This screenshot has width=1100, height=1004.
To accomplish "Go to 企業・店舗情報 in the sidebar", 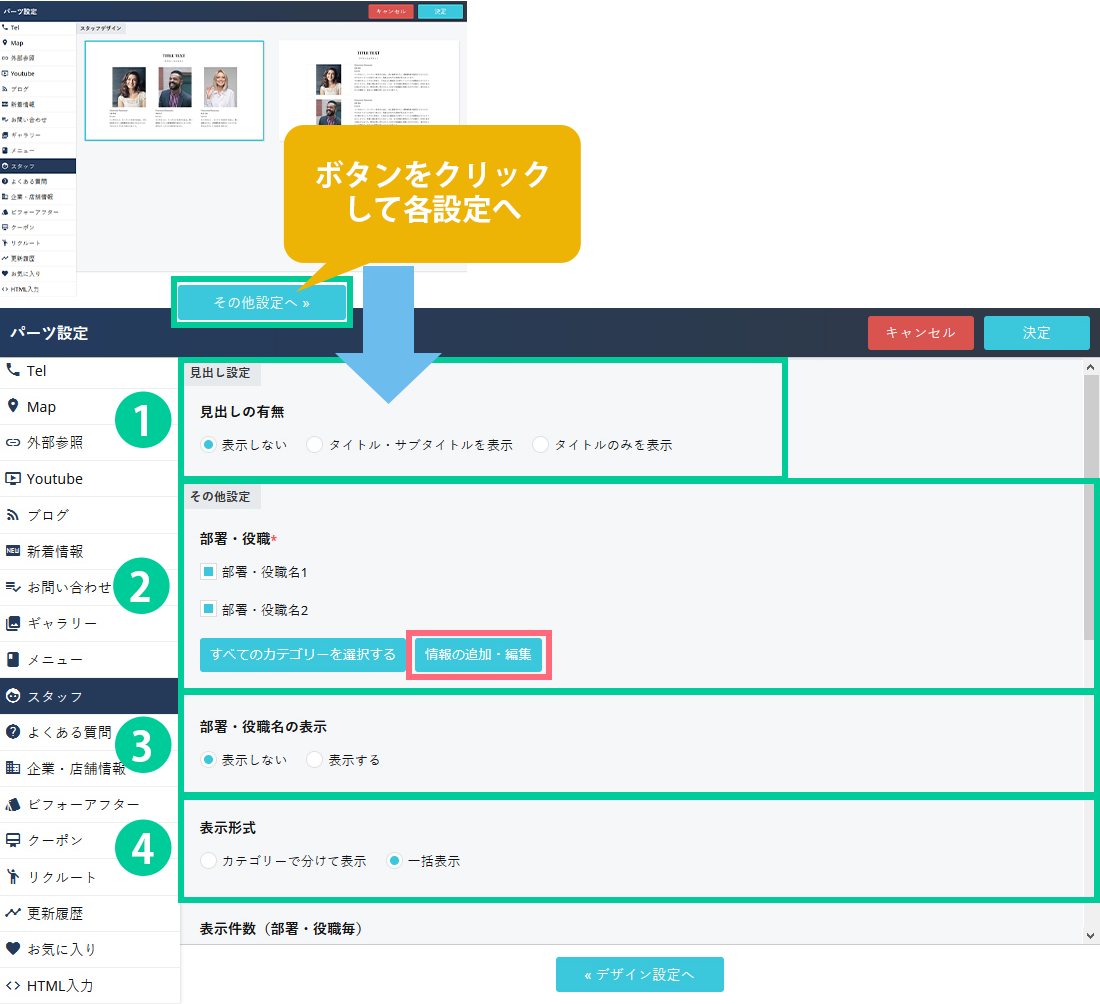I will [x=75, y=769].
